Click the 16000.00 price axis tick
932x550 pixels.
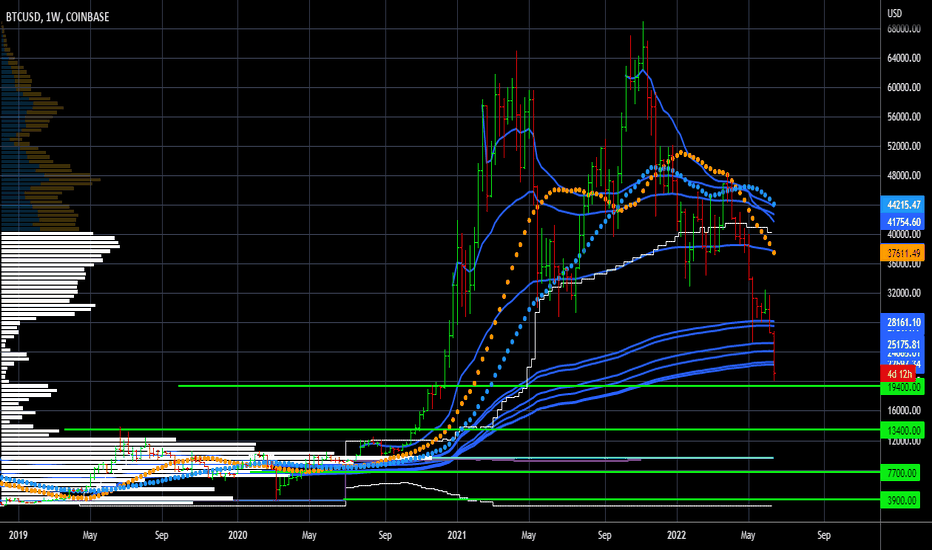(x=904, y=411)
